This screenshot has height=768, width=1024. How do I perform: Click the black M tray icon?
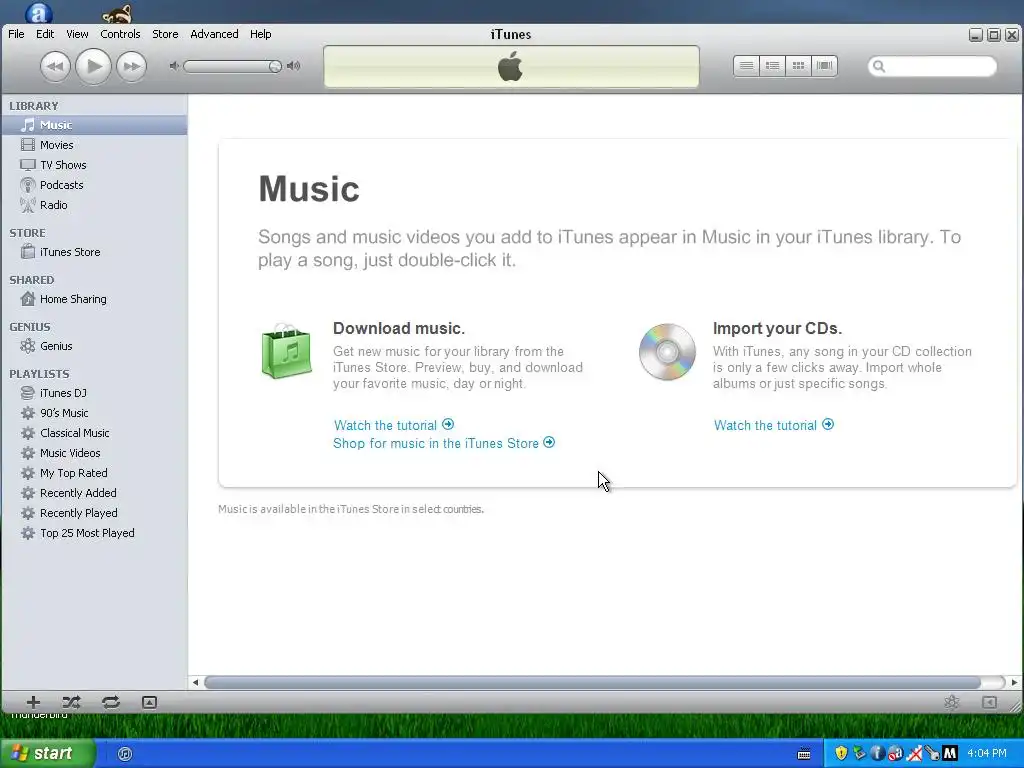pyautogui.click(x=950, y=753)
